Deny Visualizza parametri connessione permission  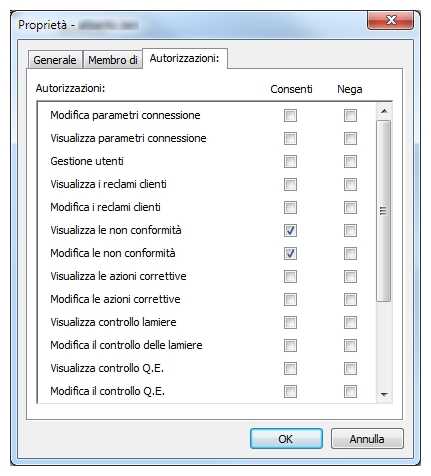tap(350, 138)
